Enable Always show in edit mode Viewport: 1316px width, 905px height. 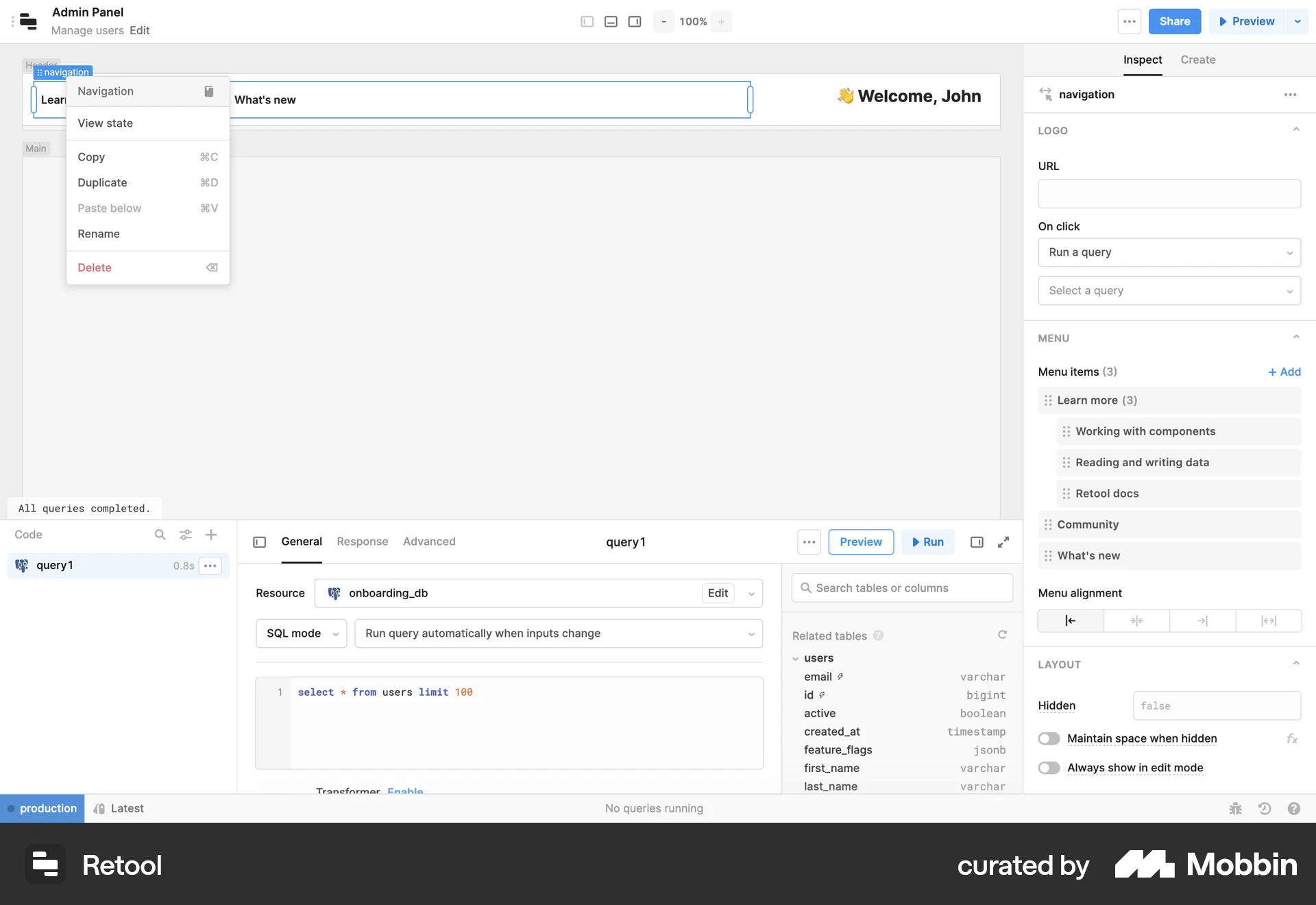[x=1049, y=768]
